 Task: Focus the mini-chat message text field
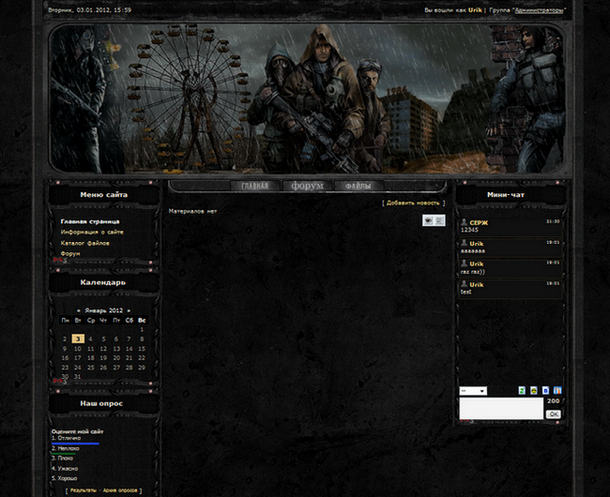click(501, 408)
